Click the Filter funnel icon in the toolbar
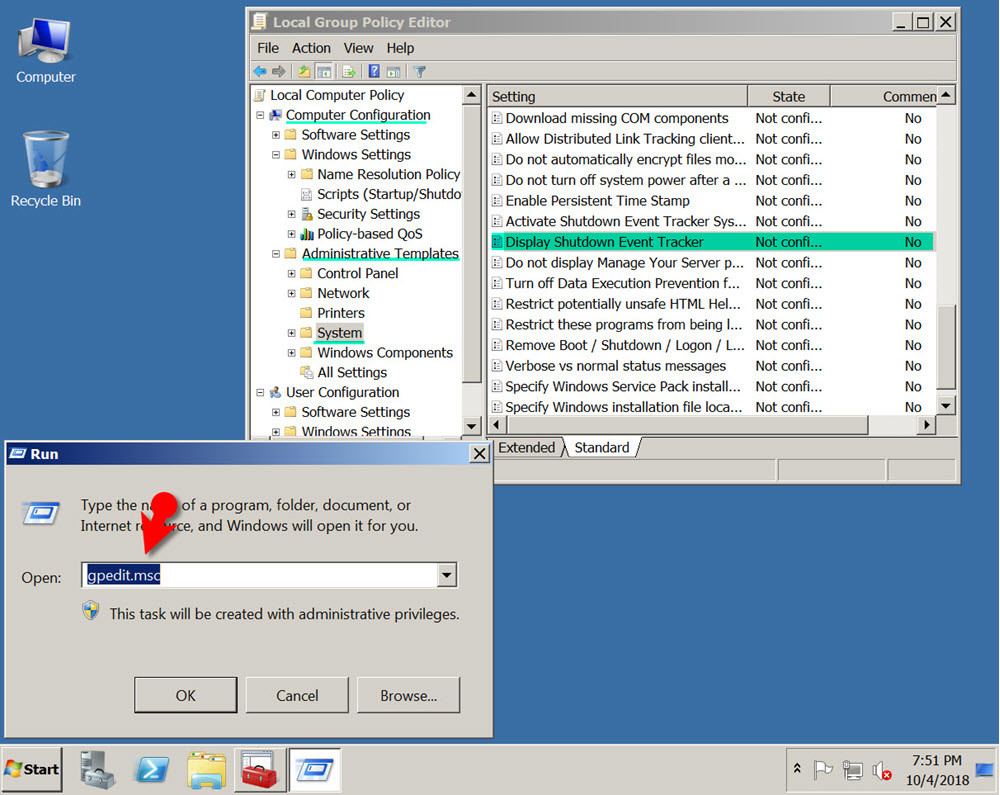This screenshot has width=1000, height=795. (420, 71)
